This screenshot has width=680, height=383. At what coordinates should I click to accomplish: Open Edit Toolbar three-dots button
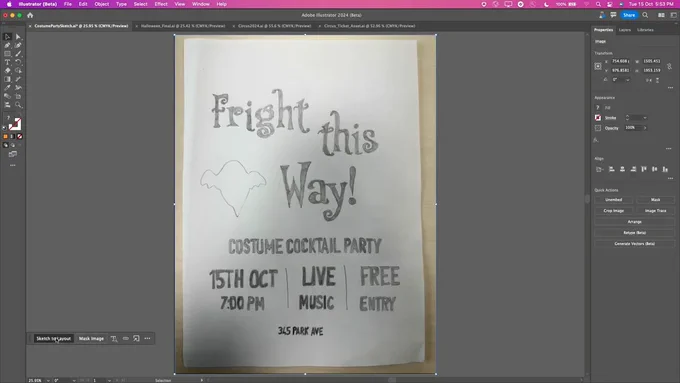(13, 165)
